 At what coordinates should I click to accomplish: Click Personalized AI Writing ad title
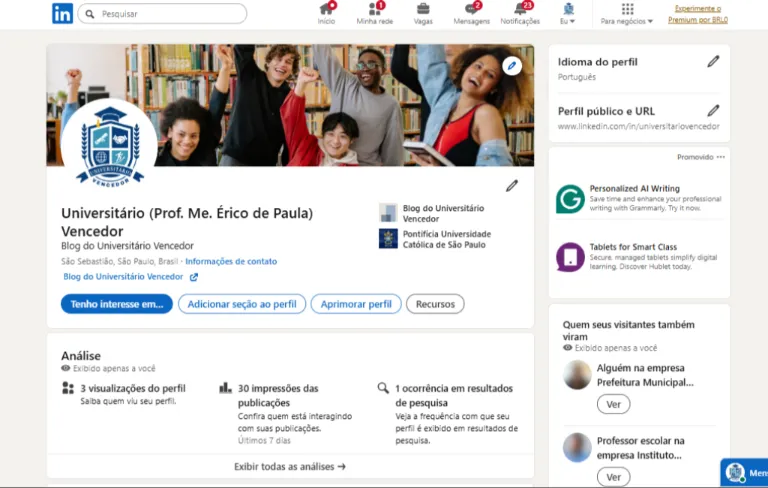(x=634, y=189)
